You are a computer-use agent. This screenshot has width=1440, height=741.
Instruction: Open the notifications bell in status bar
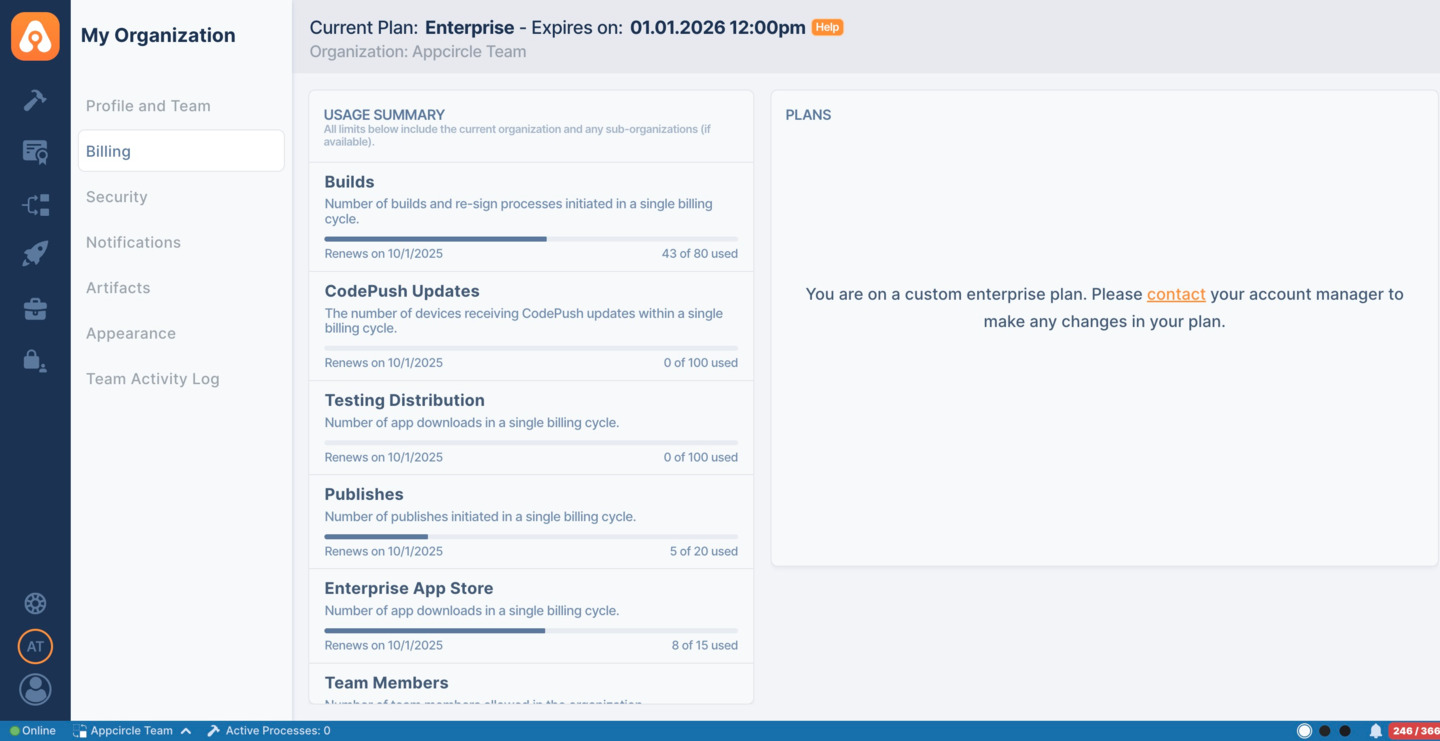[x=1375, y=731]
